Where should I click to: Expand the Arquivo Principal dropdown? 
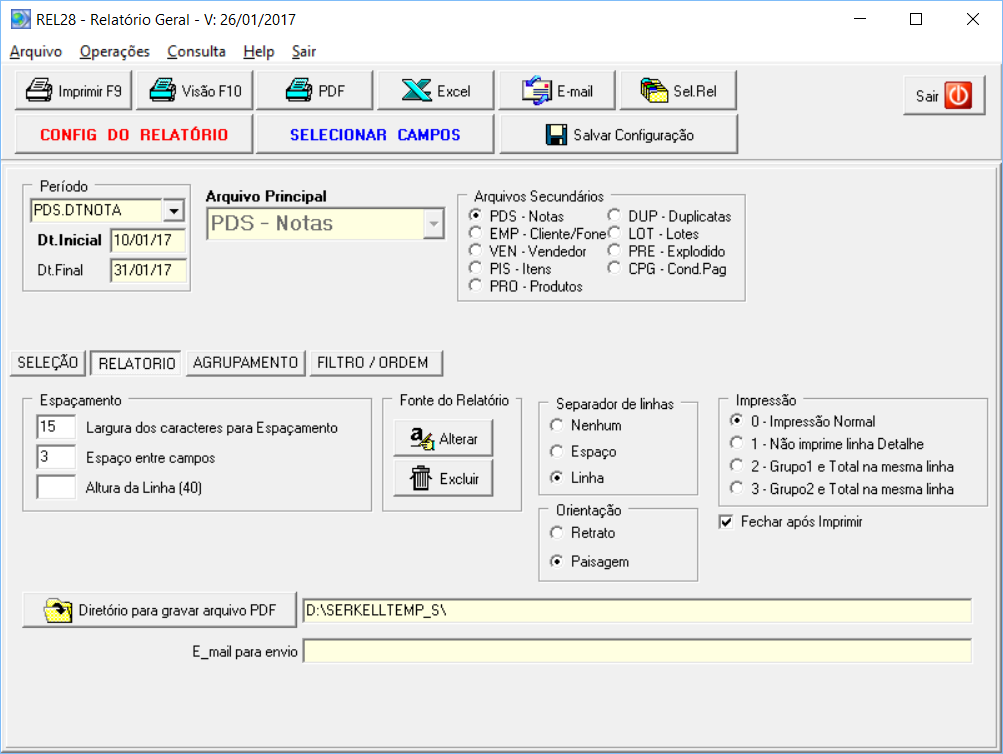pyautogui.click(x=434, y=224)
